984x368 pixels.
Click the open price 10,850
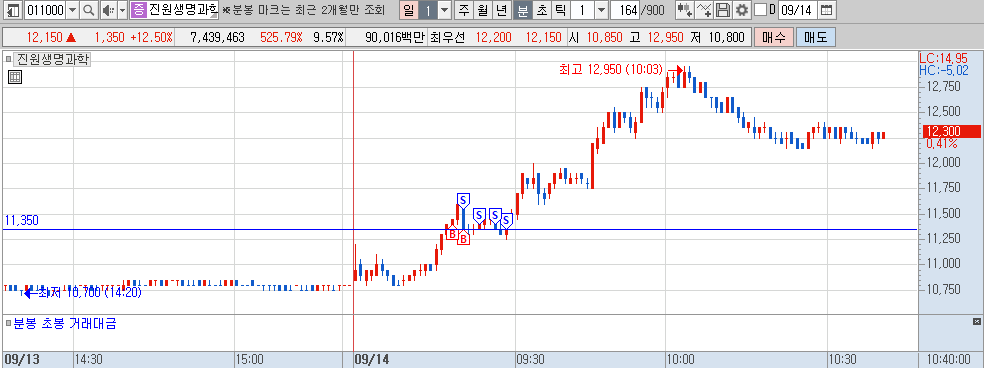point(604,37)
